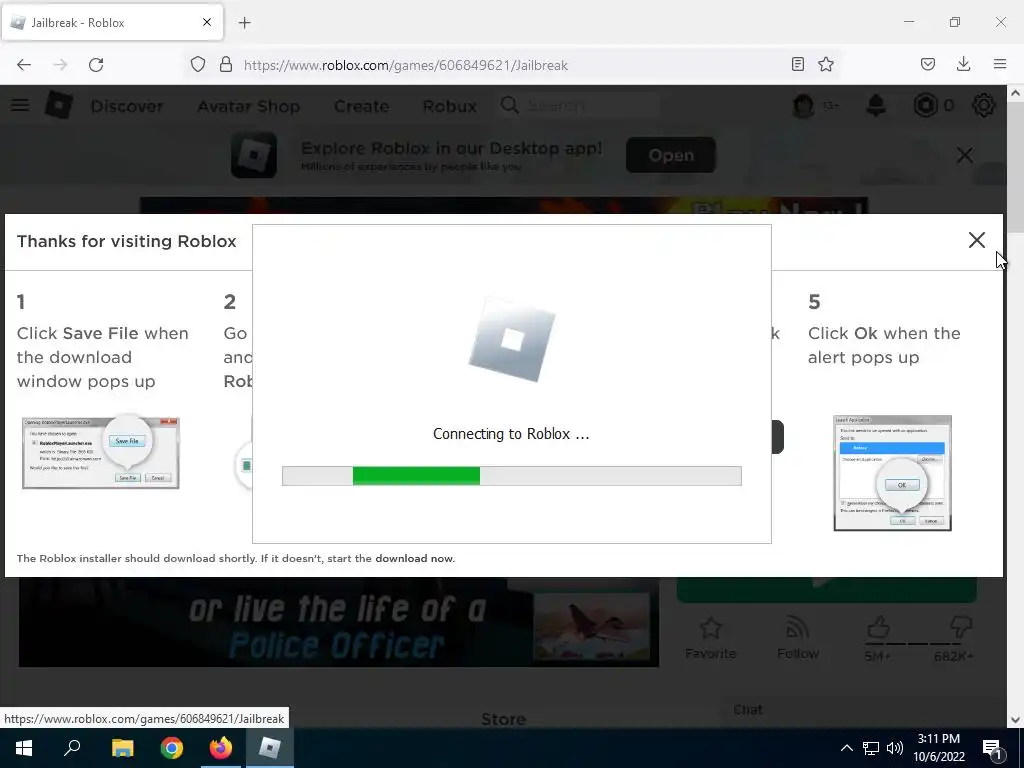Open Roblox notifications bell
This screenshot has height=768, width=1024.
876,105
